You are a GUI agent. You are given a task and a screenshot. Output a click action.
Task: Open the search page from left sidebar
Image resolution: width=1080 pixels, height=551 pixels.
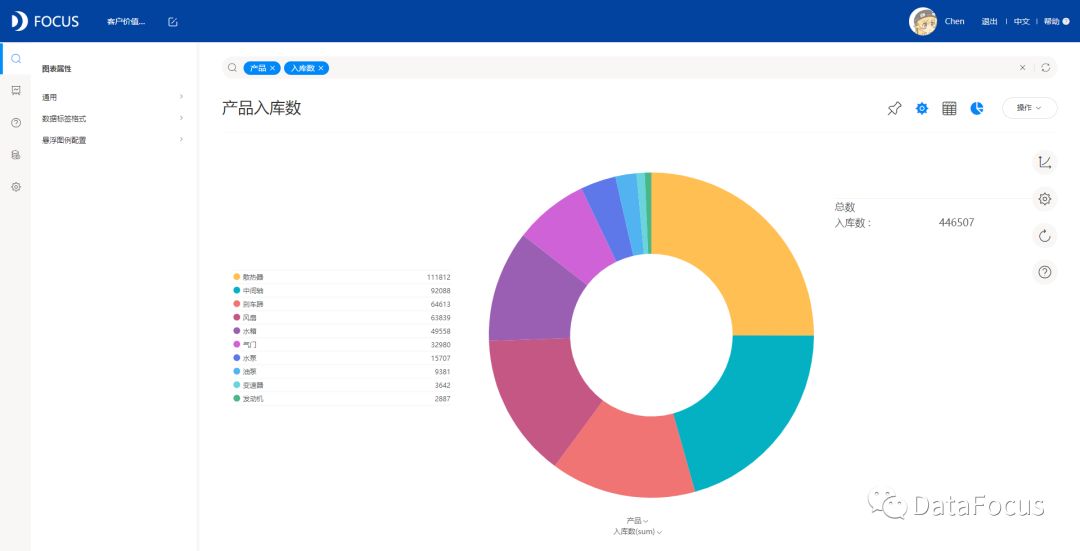pyautogui.click(x=16, y=59)
